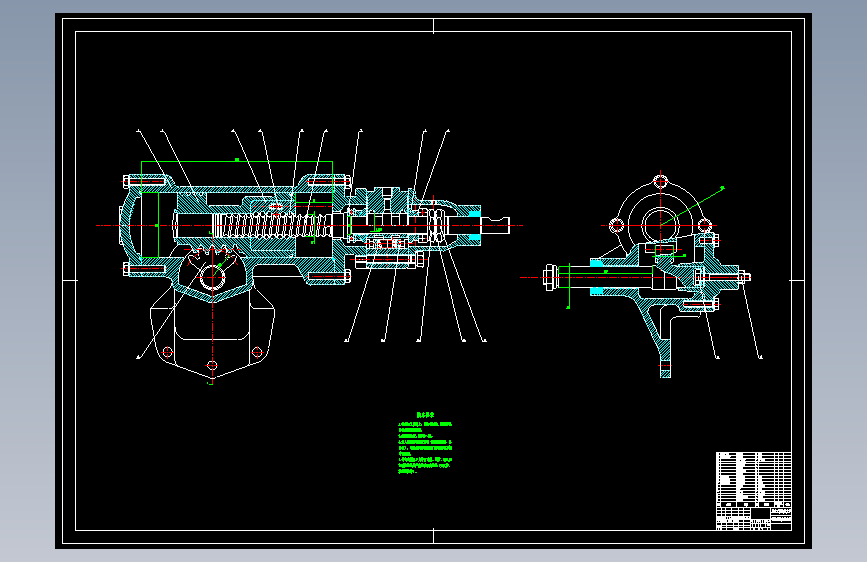
Task: Select the parts list title block table
Action: [754, 491]
